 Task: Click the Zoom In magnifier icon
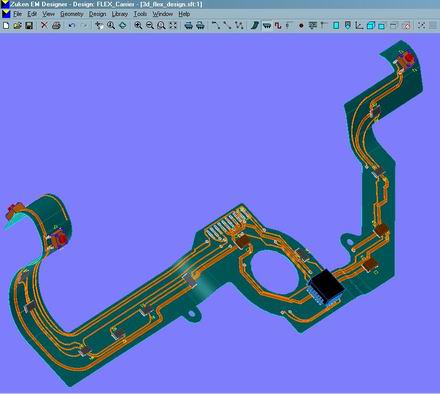[138, 25]
